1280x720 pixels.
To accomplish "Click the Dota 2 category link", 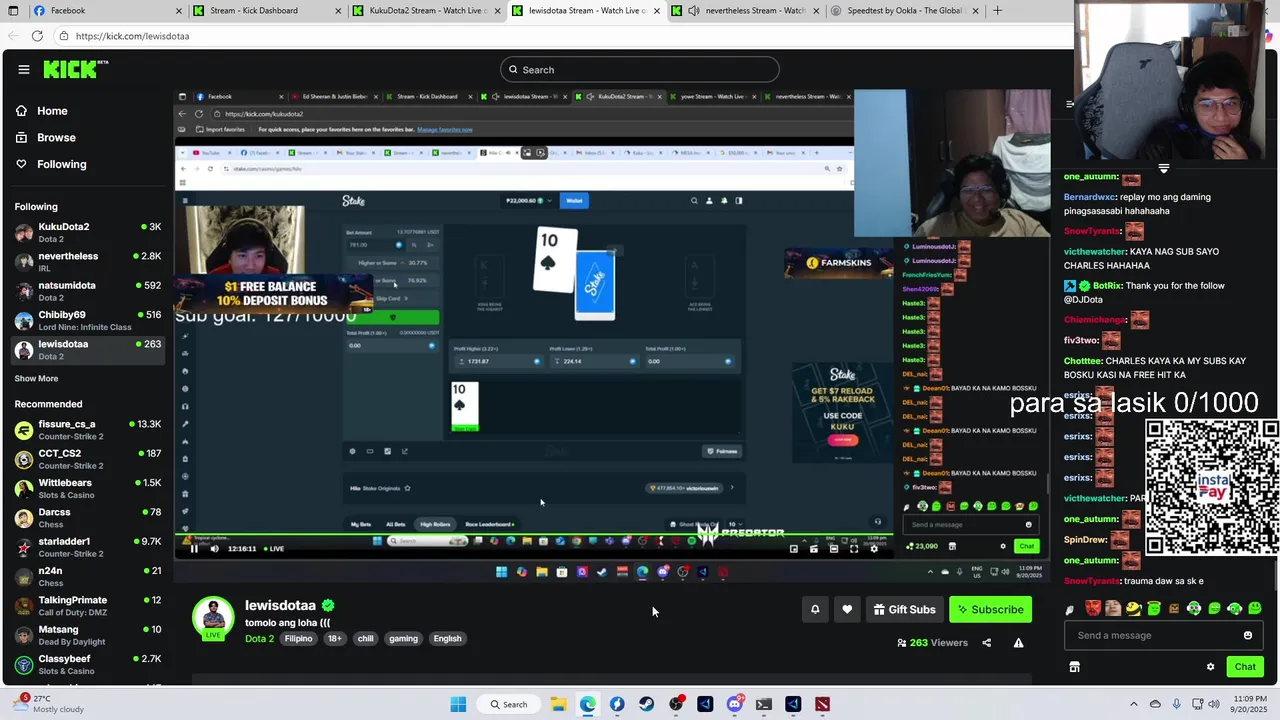I will (x=259, y=639).
